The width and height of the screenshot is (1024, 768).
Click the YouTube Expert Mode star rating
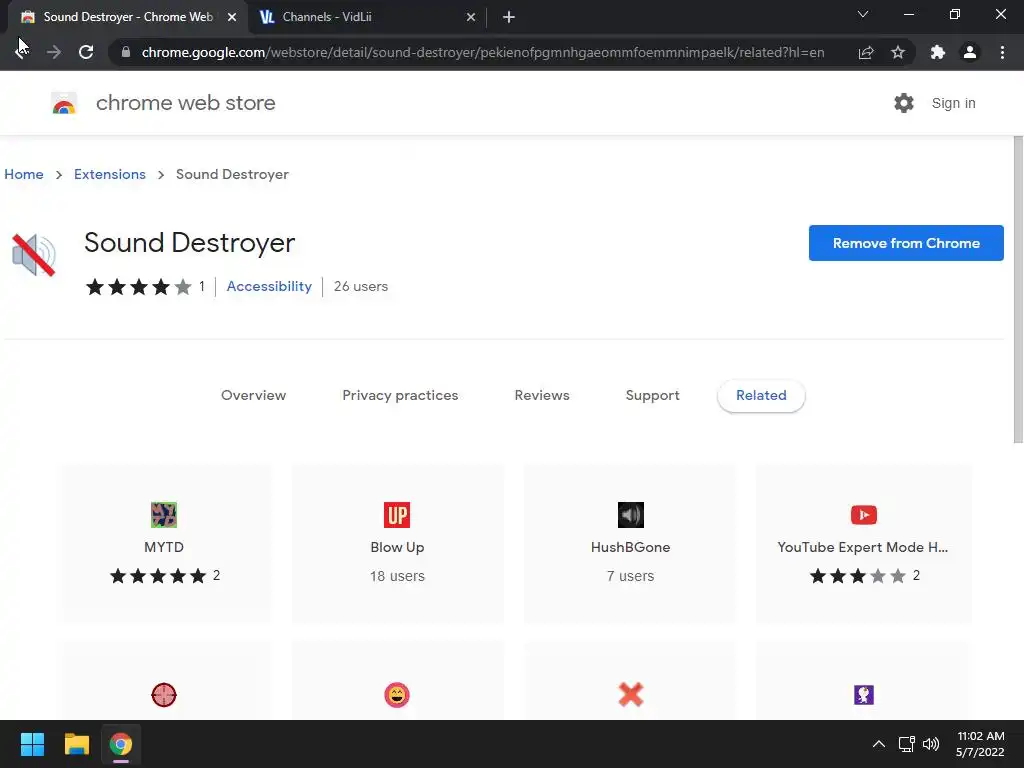click(x=857, y=575)
